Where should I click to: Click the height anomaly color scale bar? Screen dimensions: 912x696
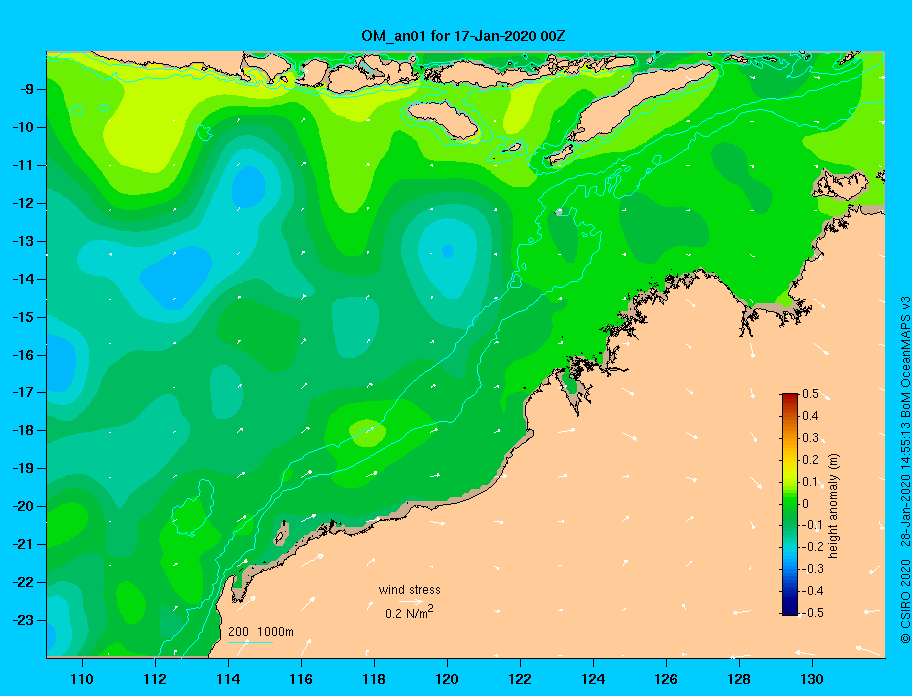[790, 504]
